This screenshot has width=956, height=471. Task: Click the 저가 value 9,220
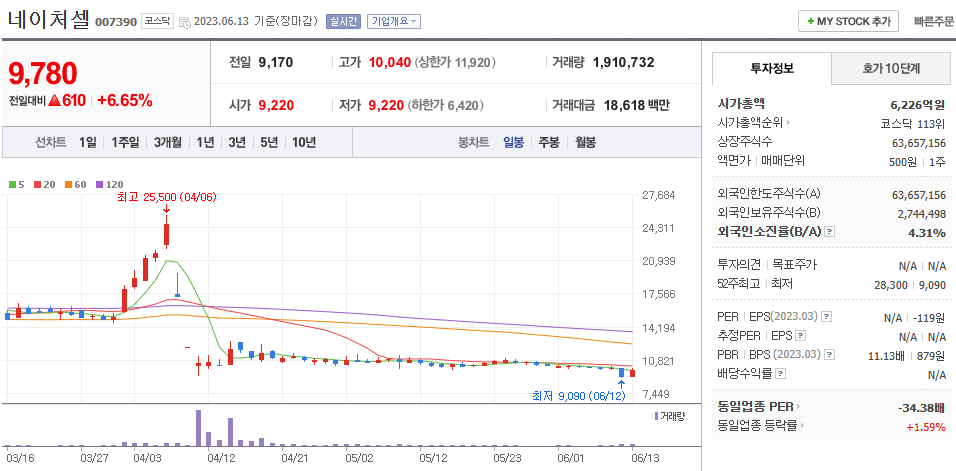tap(386, 105)
